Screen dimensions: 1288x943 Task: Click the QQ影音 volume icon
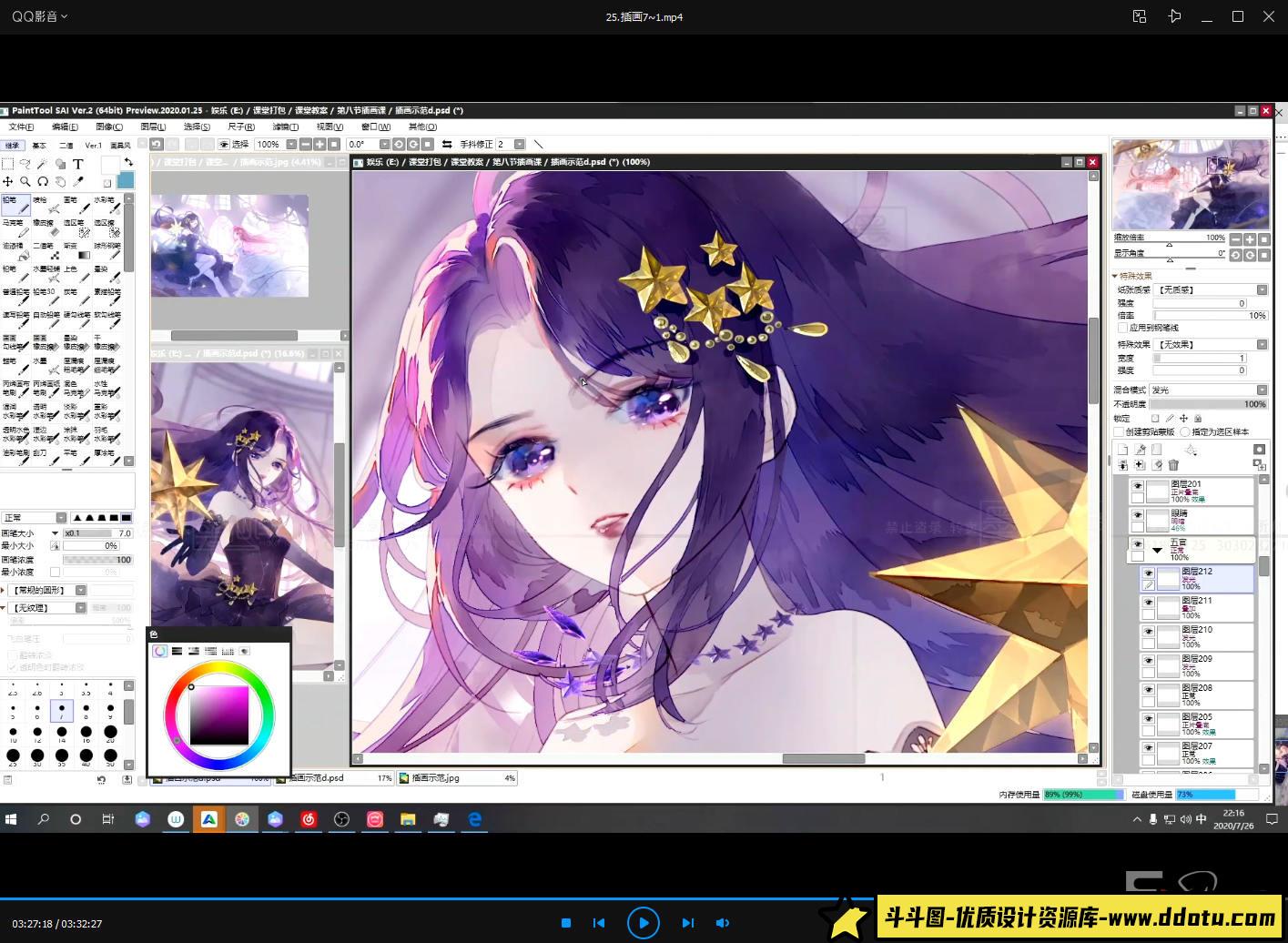(722, 922)
